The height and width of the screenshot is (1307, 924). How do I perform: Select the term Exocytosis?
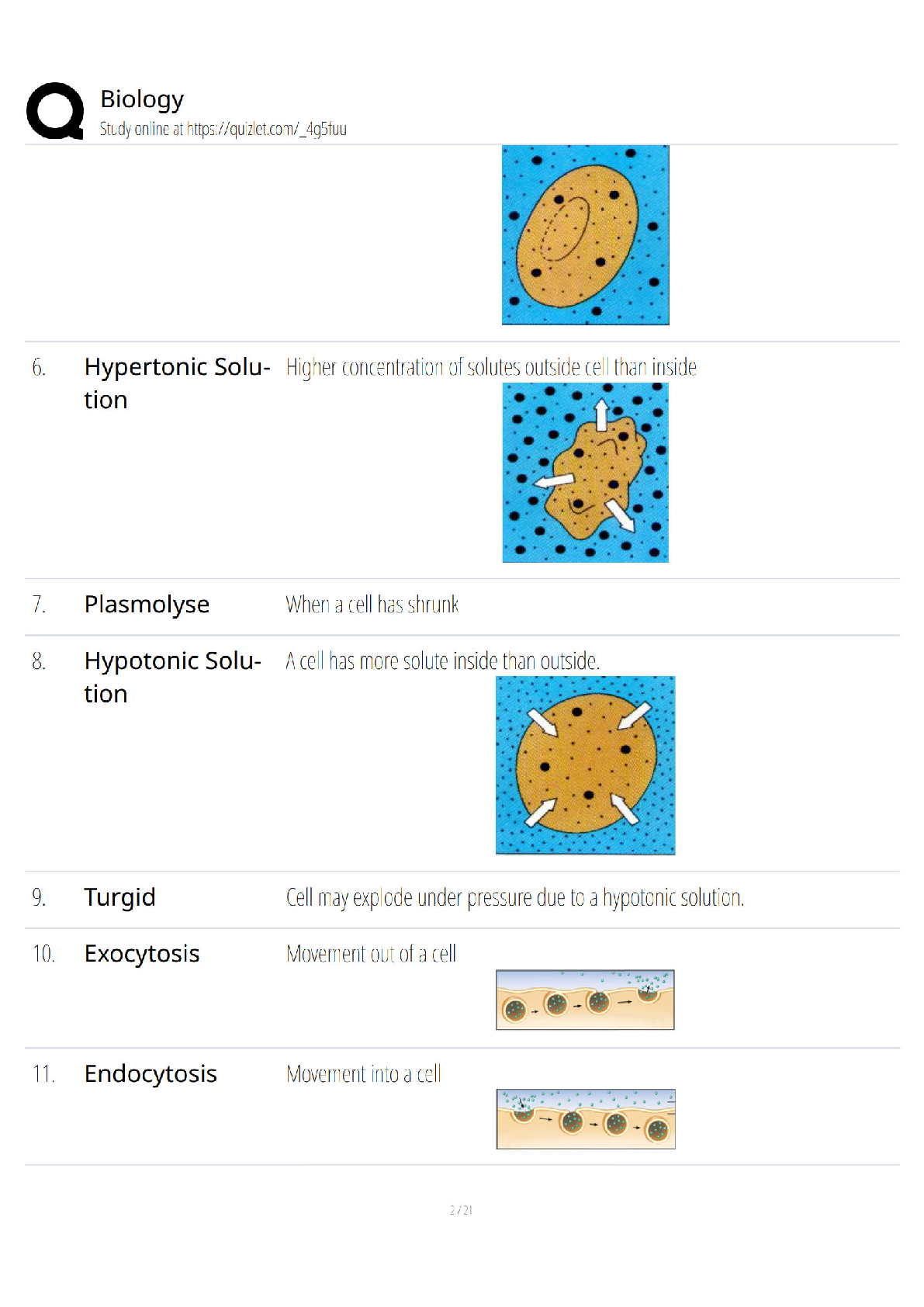pyautogui.click(x=142, y=954)
